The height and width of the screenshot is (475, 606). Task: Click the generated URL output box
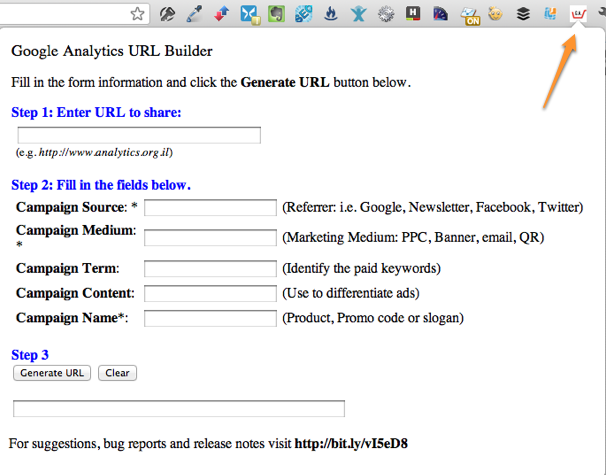179,408
